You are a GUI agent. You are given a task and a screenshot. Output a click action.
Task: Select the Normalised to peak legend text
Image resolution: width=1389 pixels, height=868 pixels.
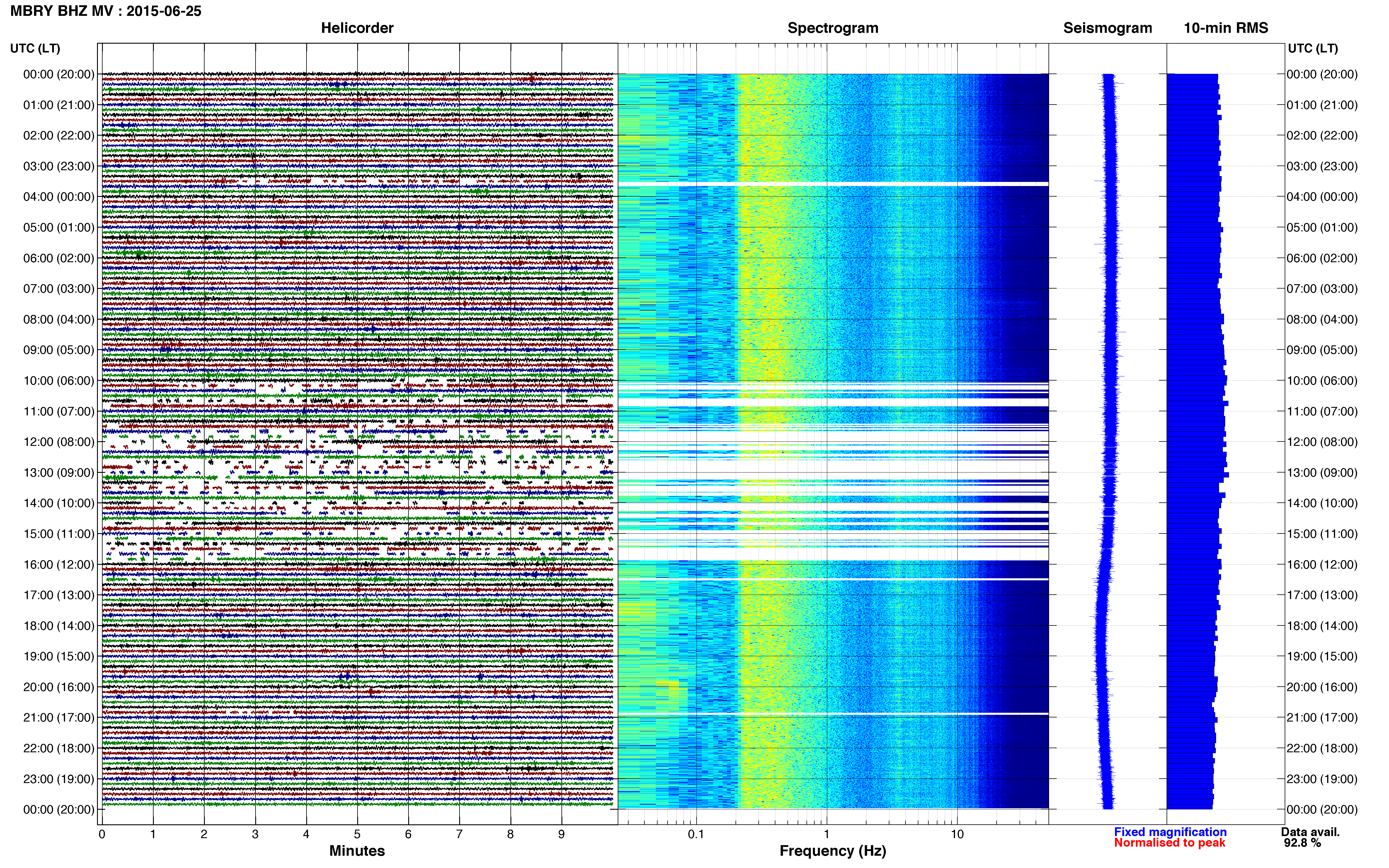click(1170, 843)
